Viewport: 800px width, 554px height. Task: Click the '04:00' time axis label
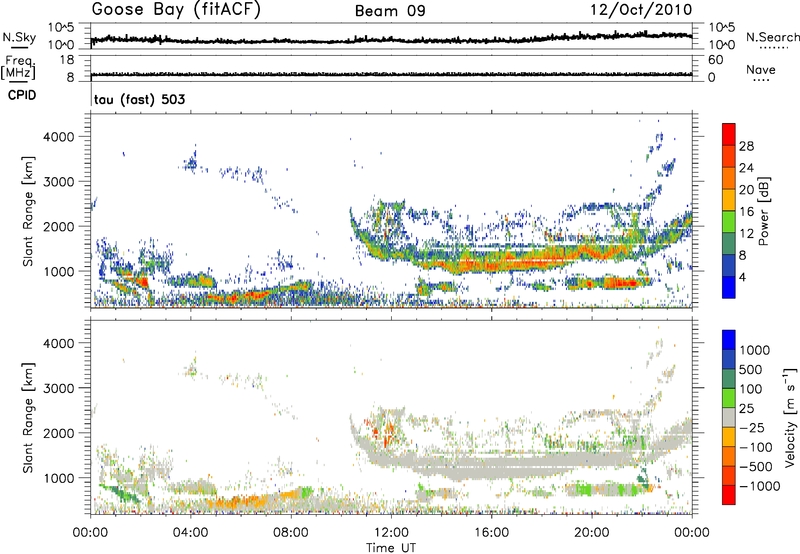coord(191,533)
